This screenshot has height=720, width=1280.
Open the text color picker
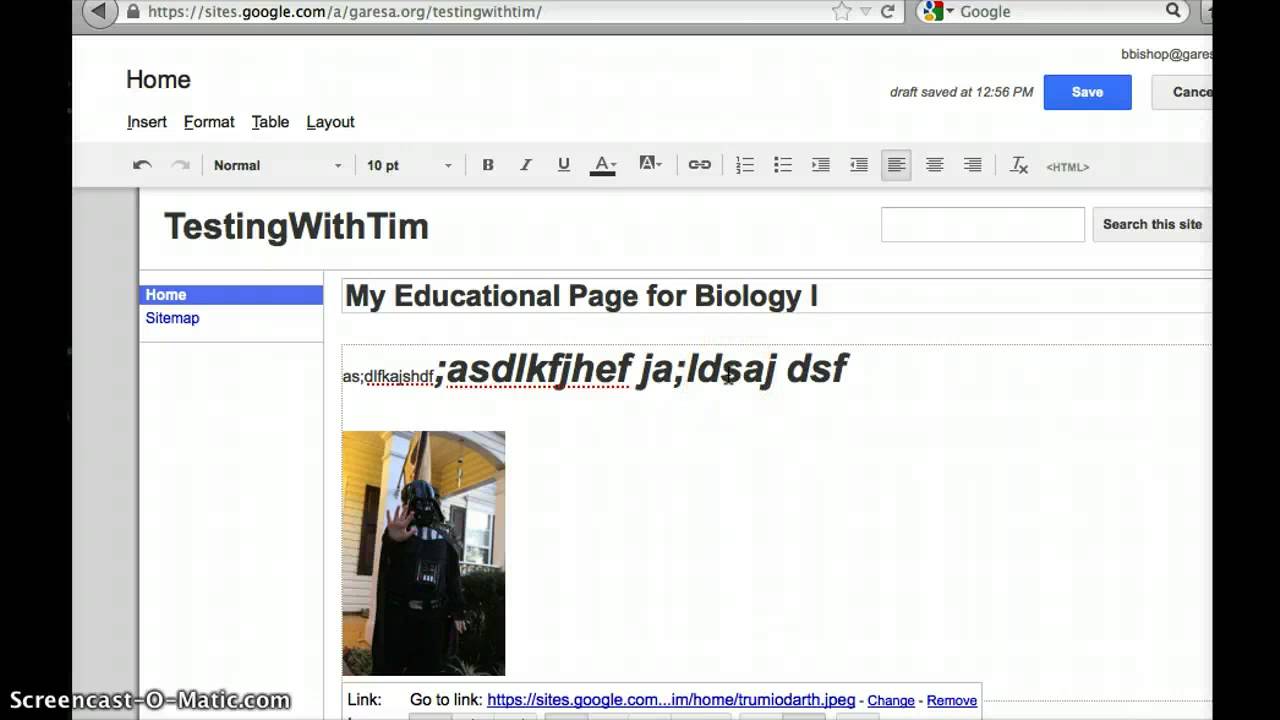click(603, 165)
